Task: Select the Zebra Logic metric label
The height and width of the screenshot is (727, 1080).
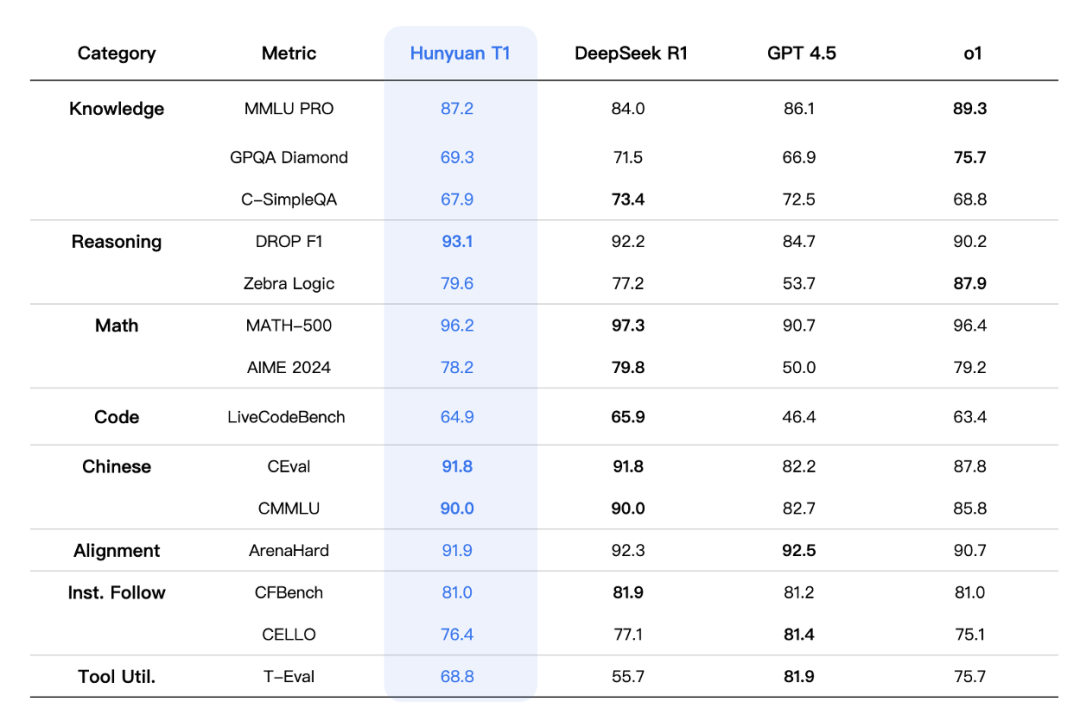Action: [x=289, y=283]
